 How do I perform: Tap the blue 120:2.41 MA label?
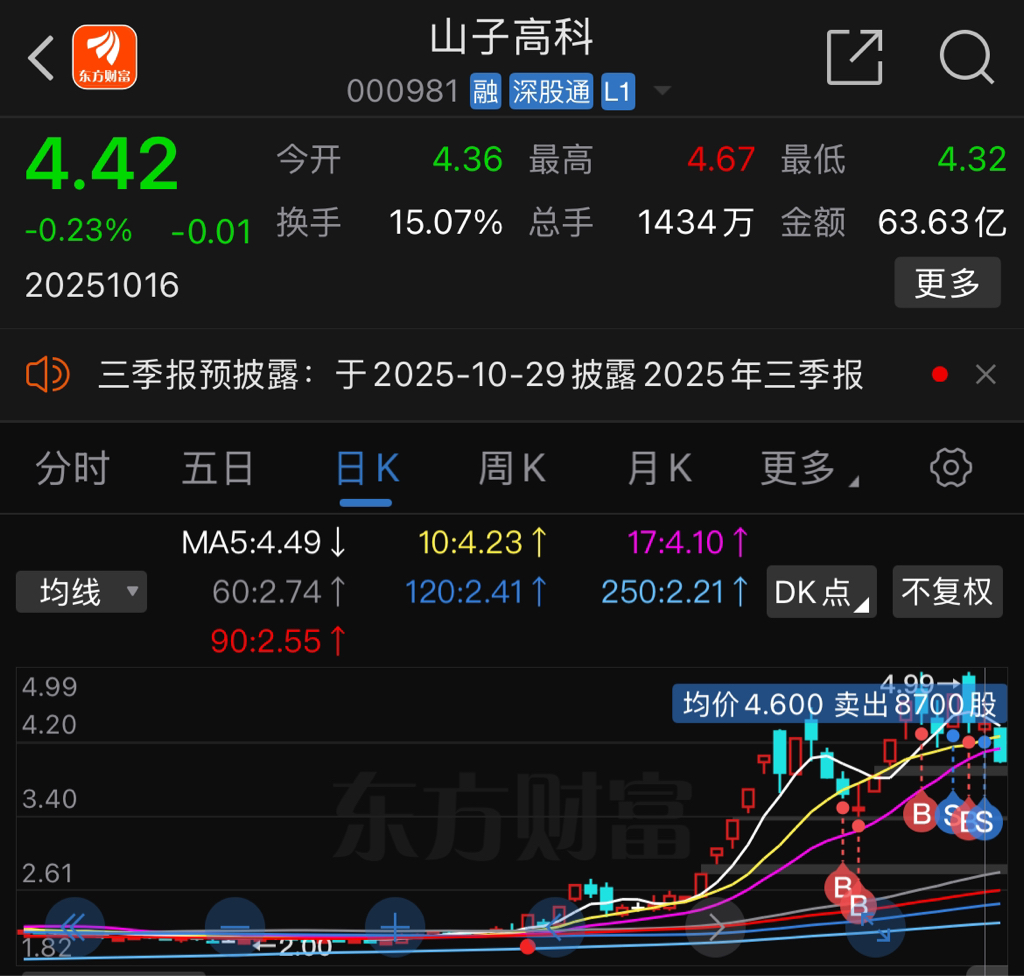pos(476,592)
